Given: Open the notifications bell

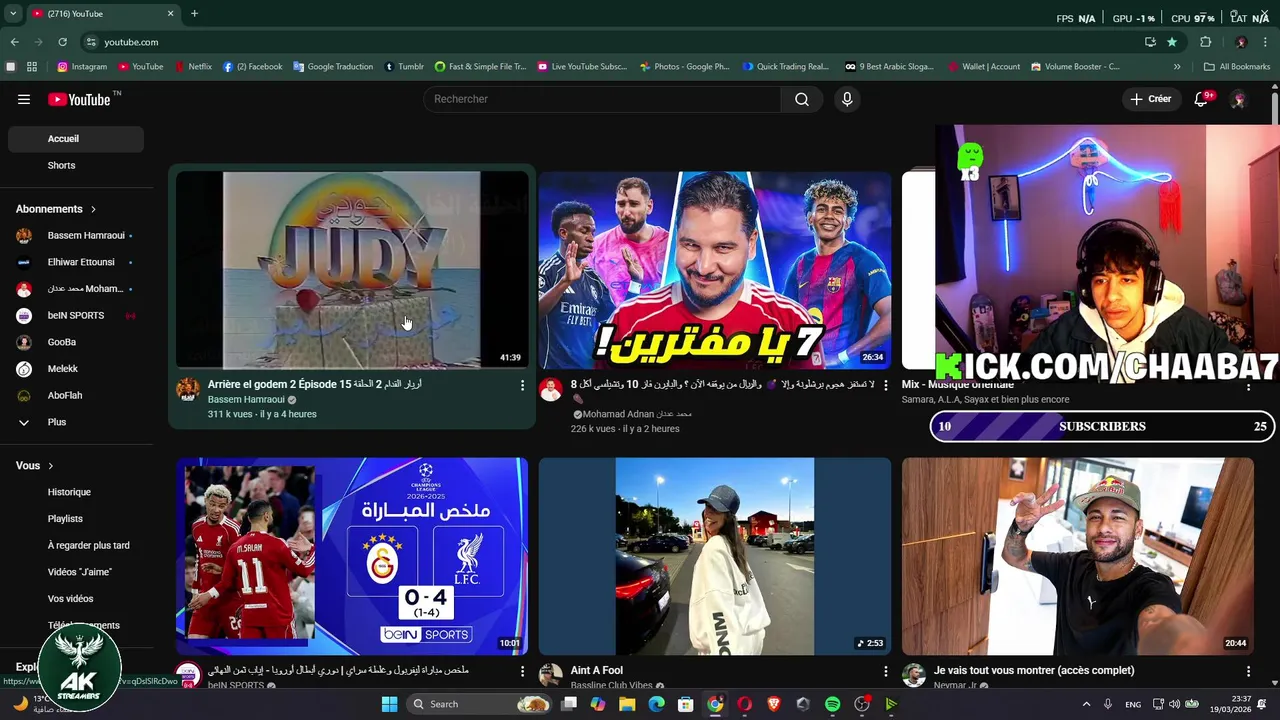Looking at the screenshot, I should coord(1202,99).
